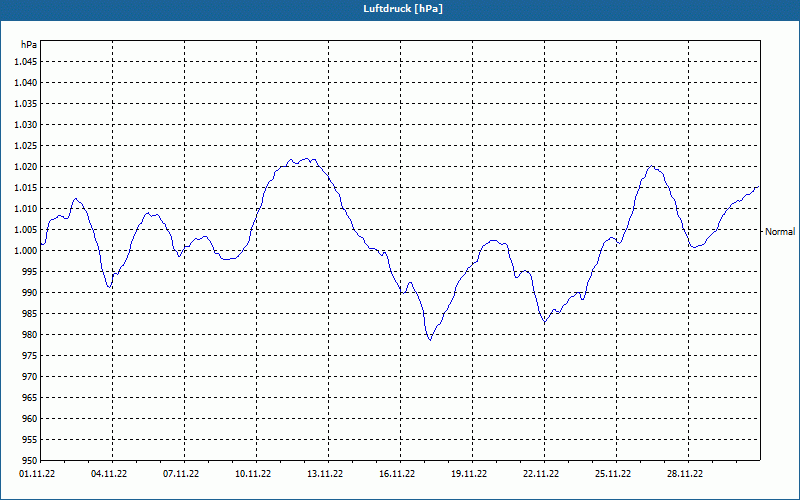This screenshot has width=800, height=500.
Task: Click the hPa unit label
Action: (29, 44)
